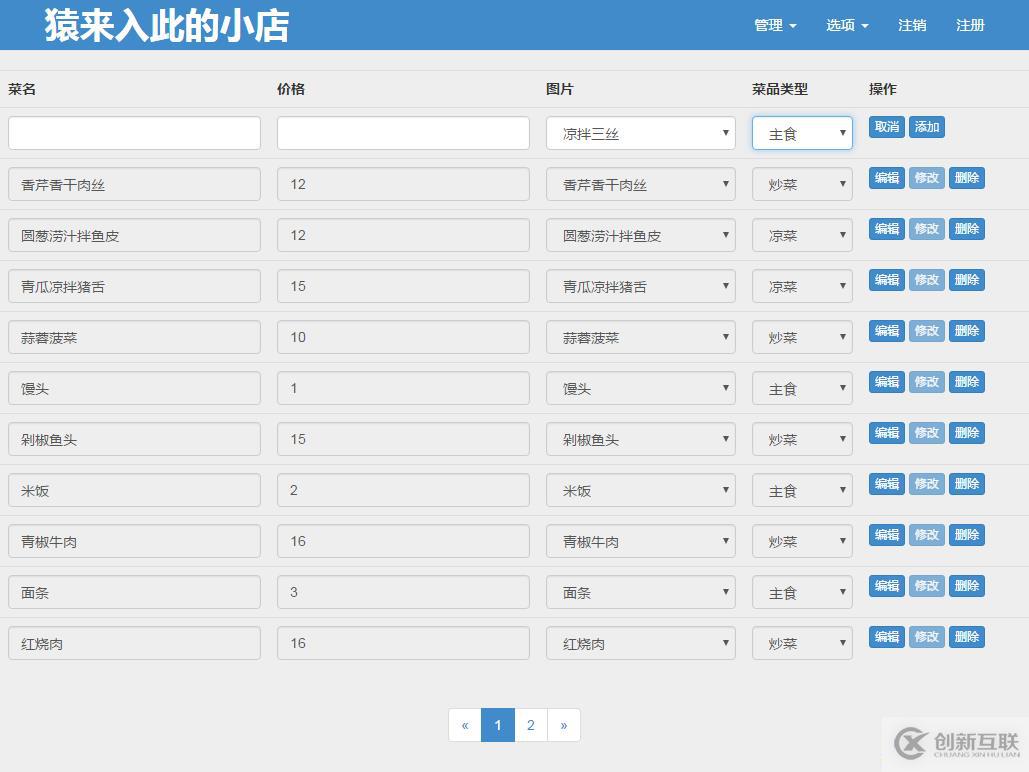Click 删除 for 红烧肉 row
This screenshot has height=772, width=1029.
(967, 637)
